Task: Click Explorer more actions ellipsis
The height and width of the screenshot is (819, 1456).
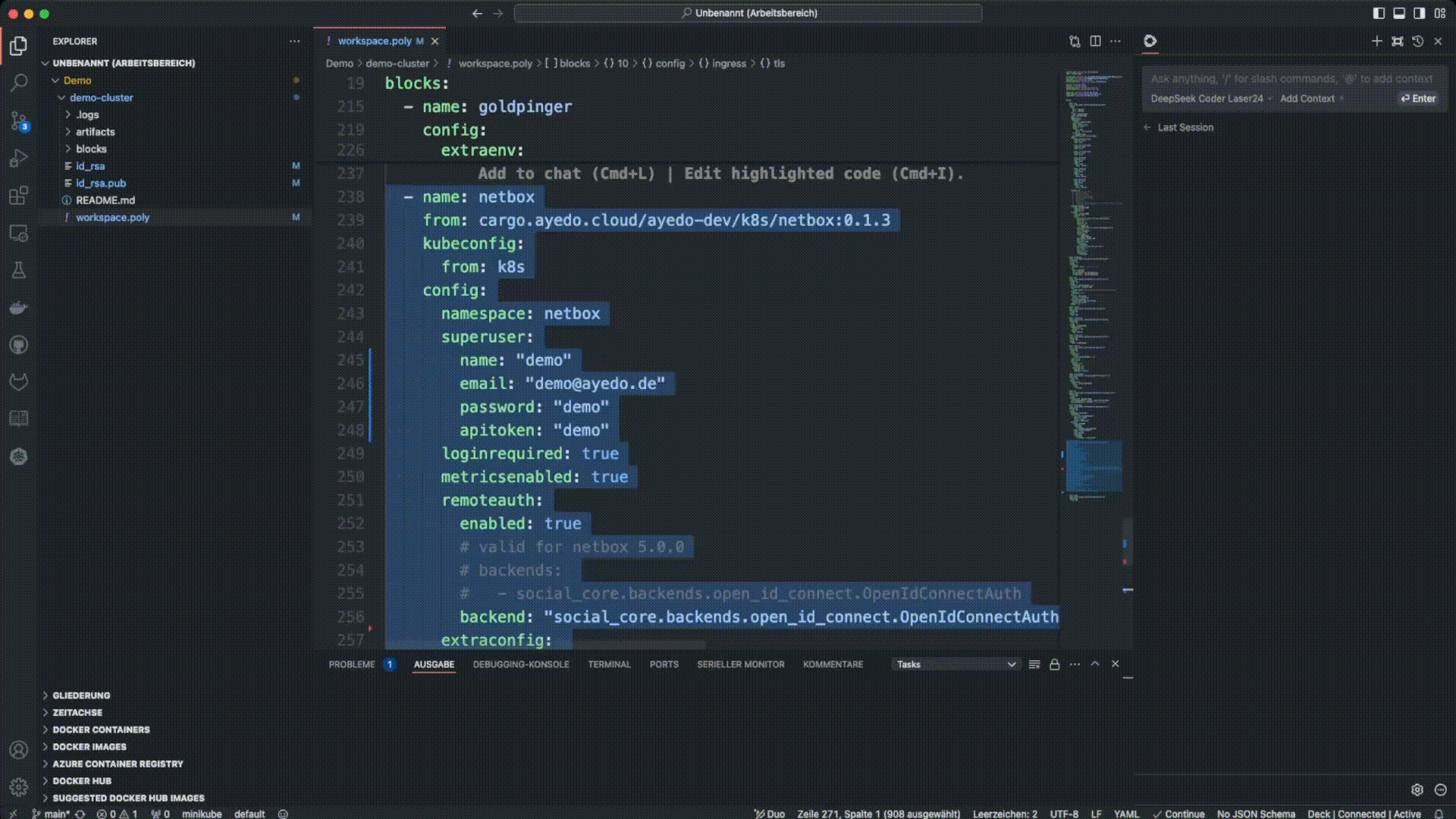Action: 294,41
